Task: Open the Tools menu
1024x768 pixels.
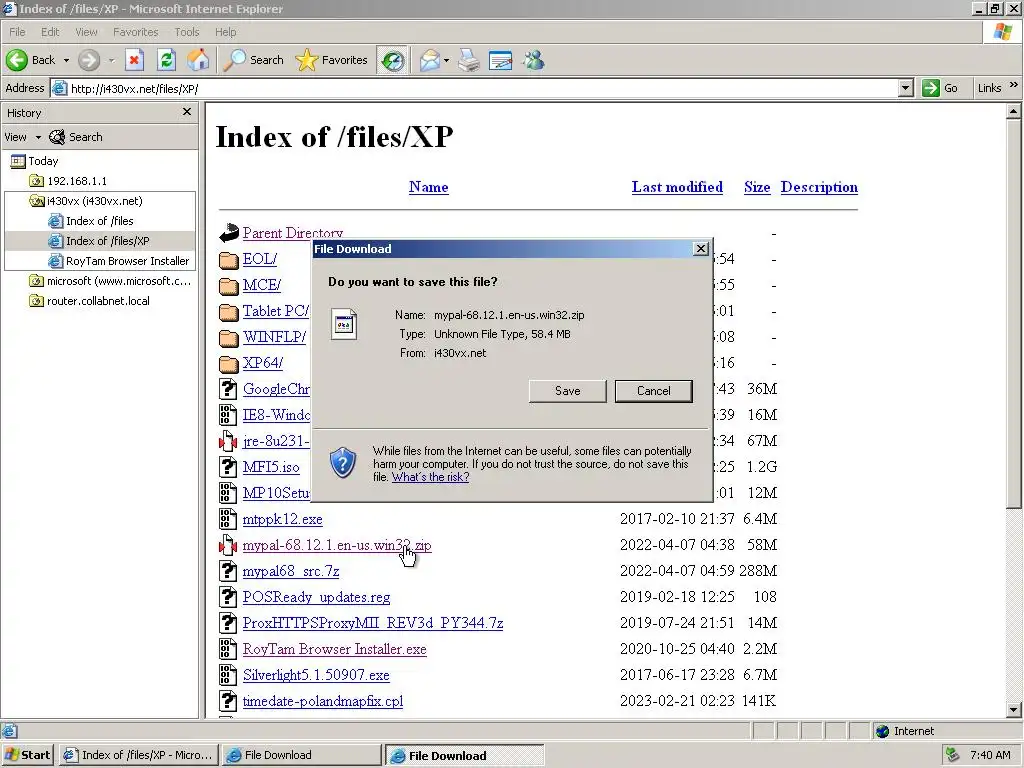Action: pos(187,32)
